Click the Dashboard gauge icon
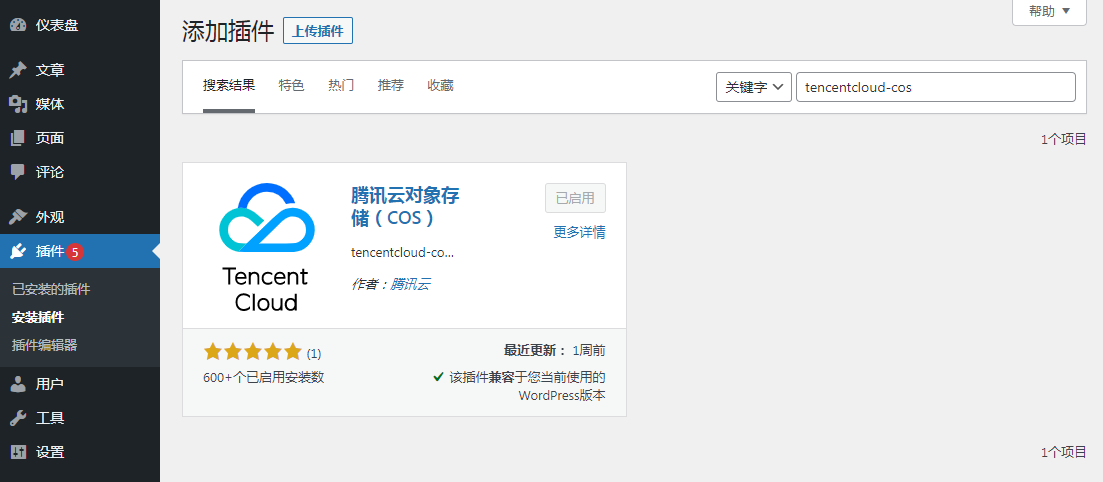The height and width of the screenshot is (482, 1103). pyautogui.click(x=18, y=25)
